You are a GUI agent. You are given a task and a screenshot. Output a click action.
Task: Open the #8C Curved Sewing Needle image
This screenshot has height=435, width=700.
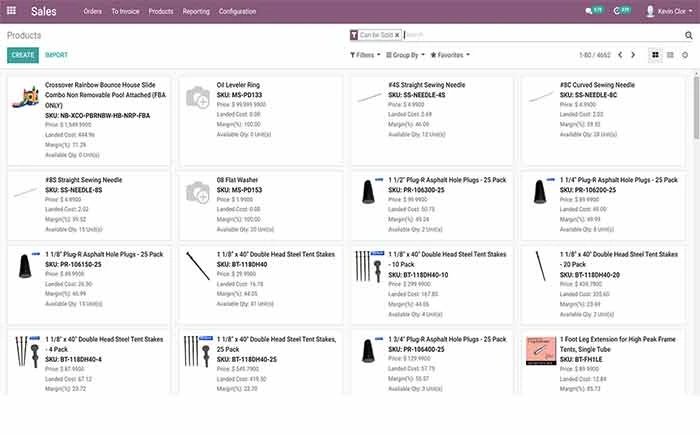541,96
